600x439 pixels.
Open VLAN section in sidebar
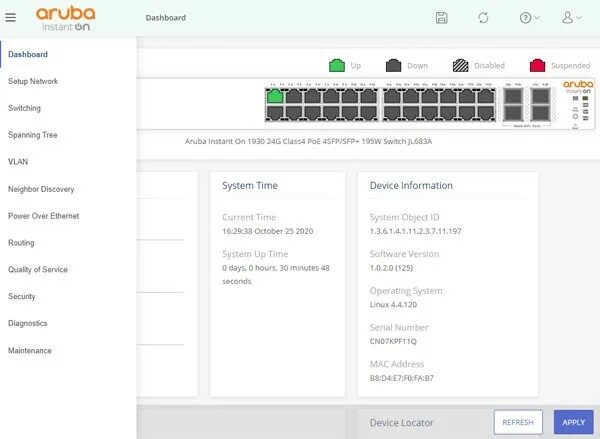[18, 162]
